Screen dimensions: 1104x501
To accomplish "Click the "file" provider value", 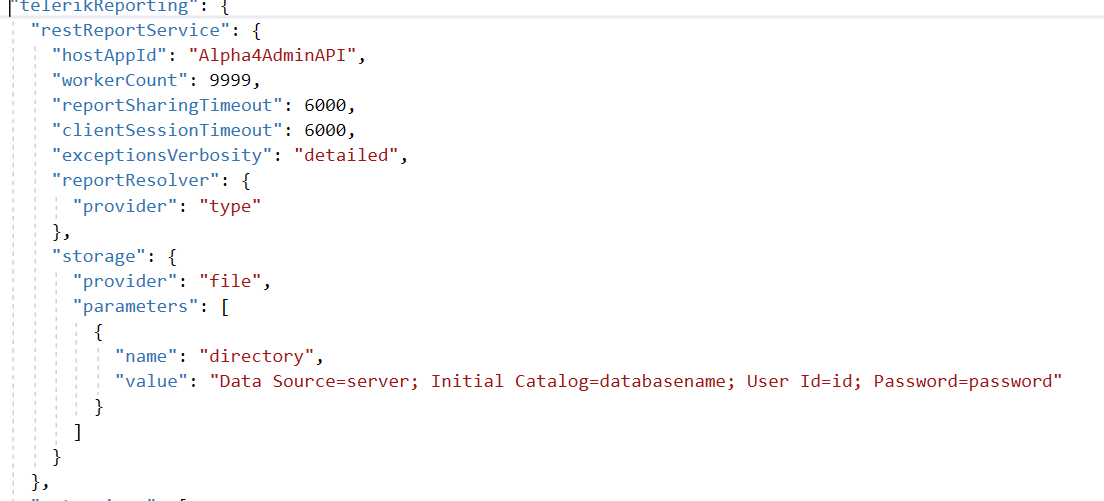I will 230,281.
